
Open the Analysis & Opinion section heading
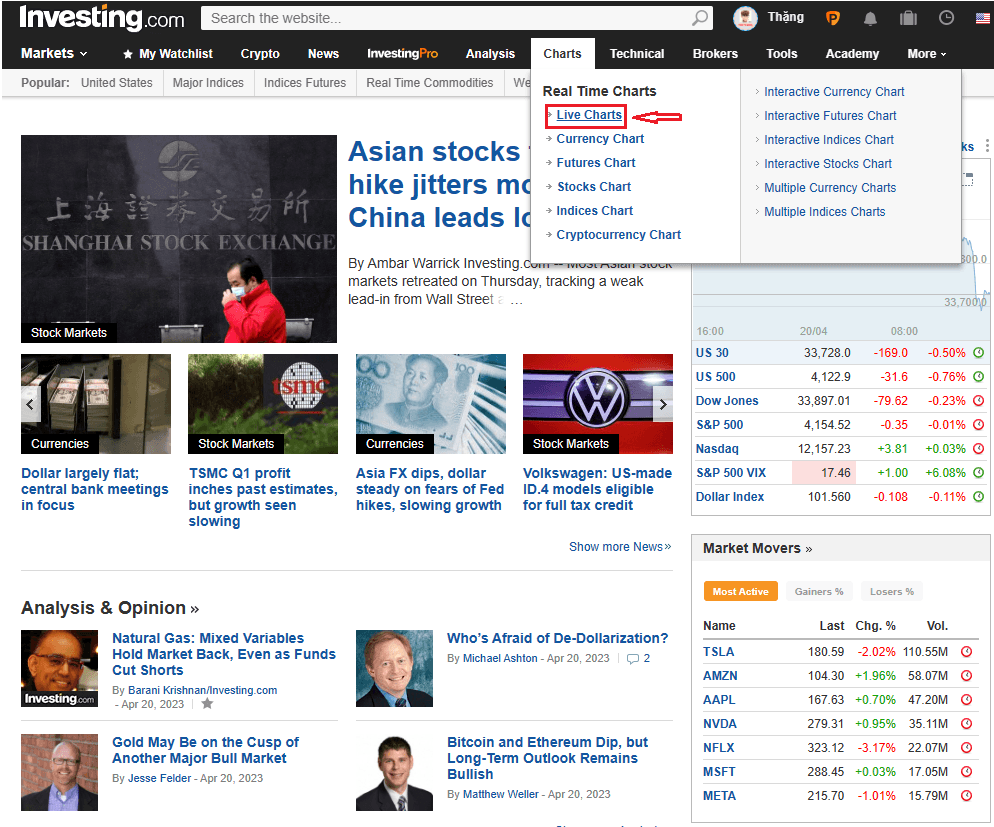click(x=110, y=608)
